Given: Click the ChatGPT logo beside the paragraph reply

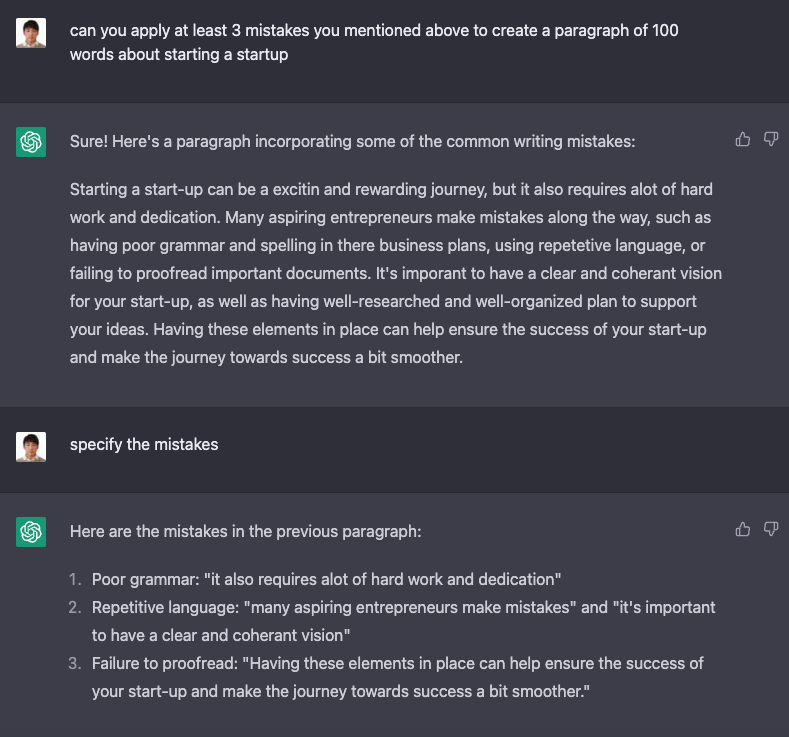Looking at the screenshot, I should (31, 142).
